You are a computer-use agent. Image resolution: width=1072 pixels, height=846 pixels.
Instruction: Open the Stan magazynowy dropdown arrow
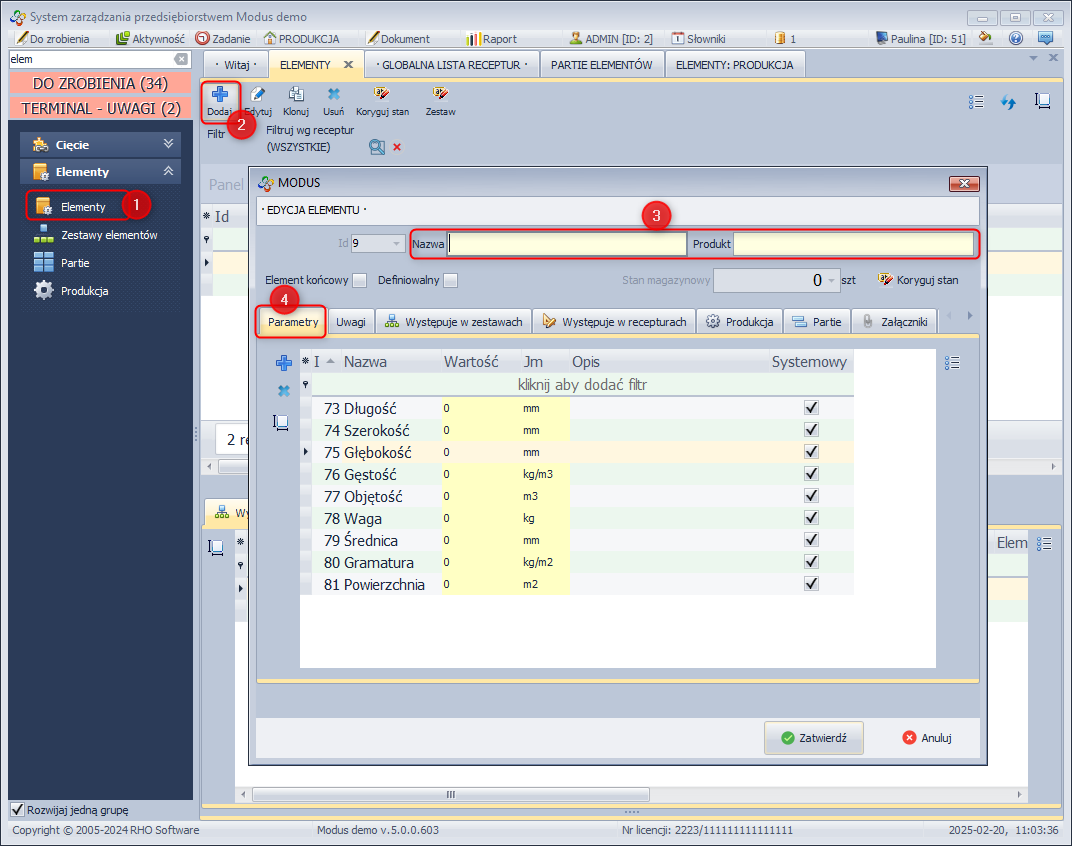pyautogui.click(x=832, y=281)
